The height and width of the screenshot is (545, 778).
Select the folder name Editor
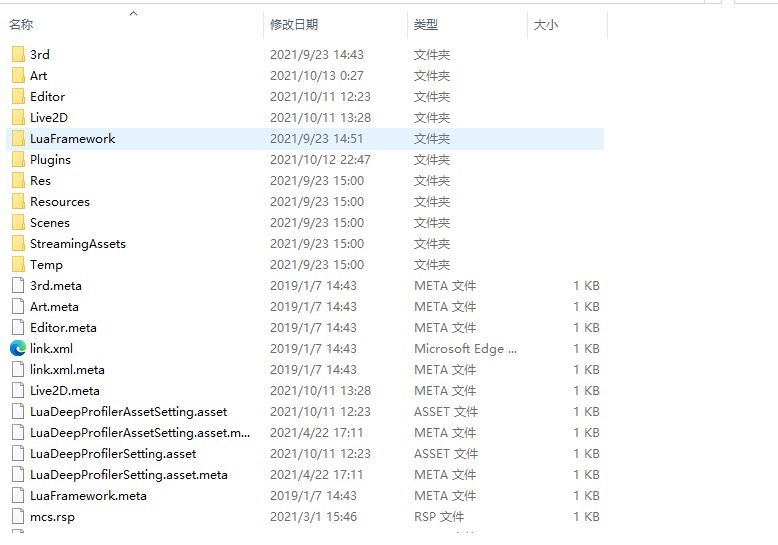pyautogui.click(x=47, y=96)
